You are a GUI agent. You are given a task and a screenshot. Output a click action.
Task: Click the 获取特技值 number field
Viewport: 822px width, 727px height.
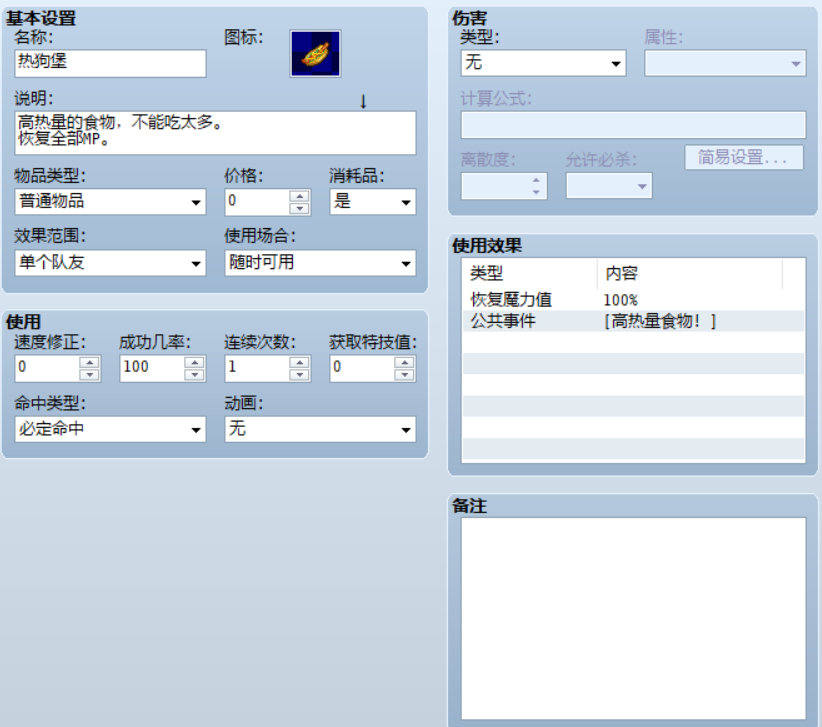362,368
